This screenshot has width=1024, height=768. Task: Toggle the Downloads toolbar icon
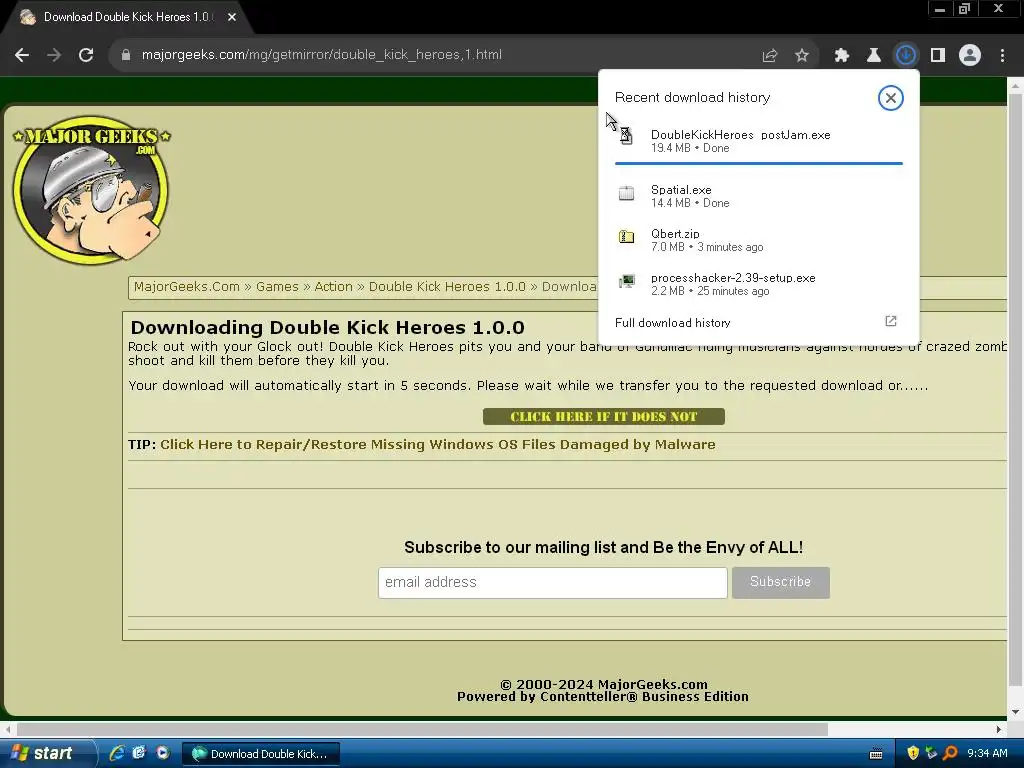906,56
